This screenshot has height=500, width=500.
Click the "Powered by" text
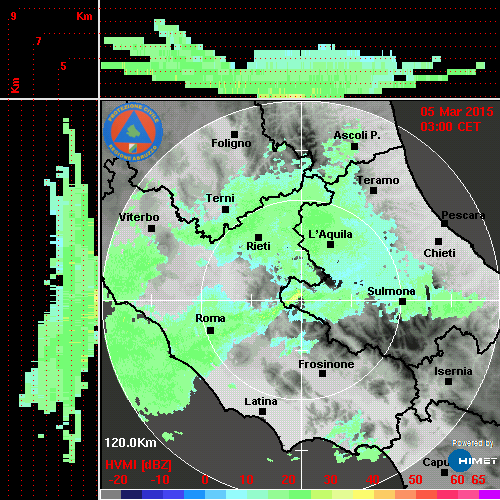coord(473,443)
